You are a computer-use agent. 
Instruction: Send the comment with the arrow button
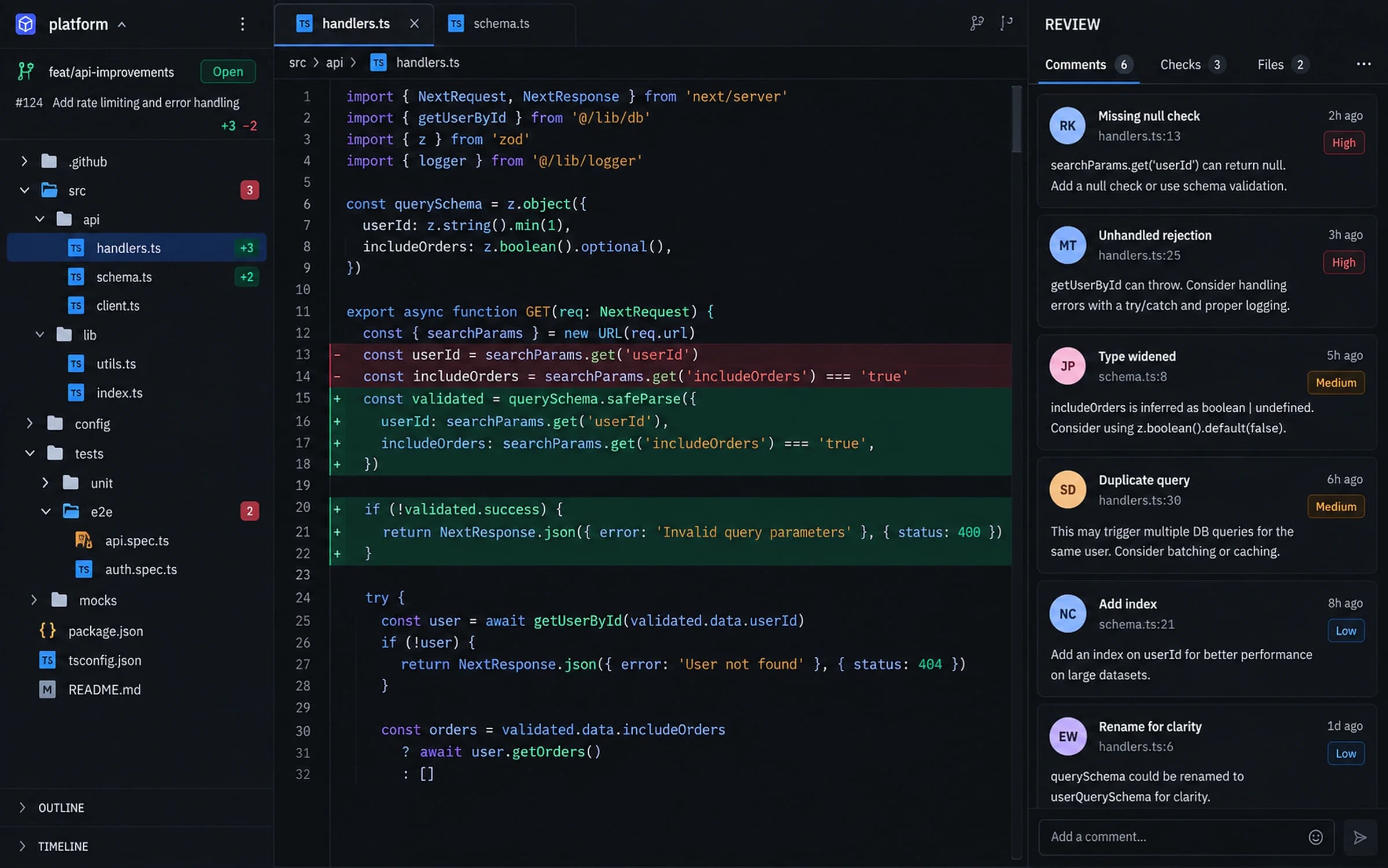1360,837
